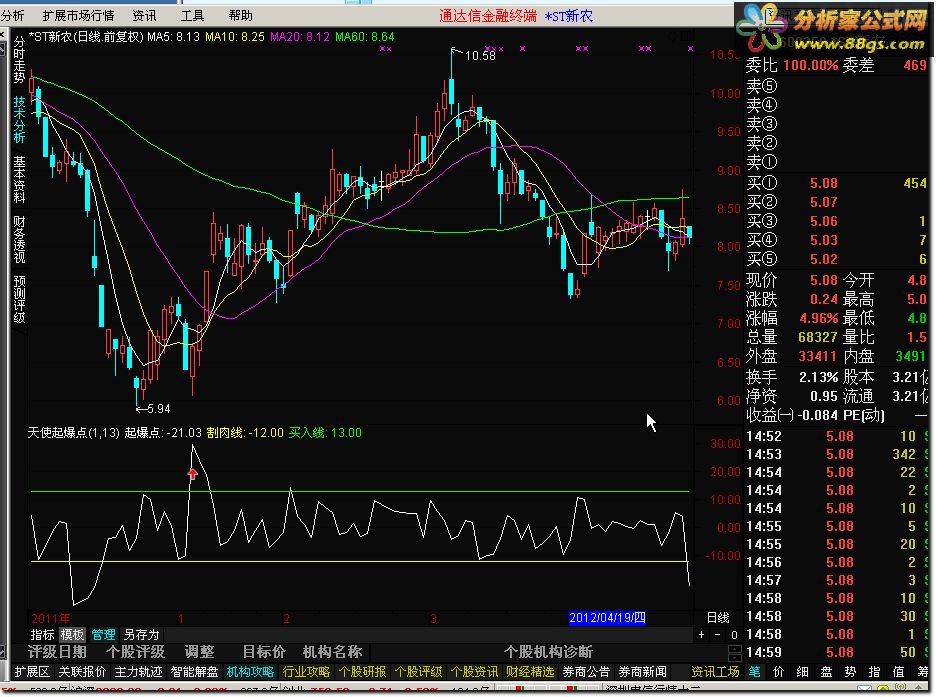Open the 个股资讯 tab
Screen dimensions: 936x697
475,672
